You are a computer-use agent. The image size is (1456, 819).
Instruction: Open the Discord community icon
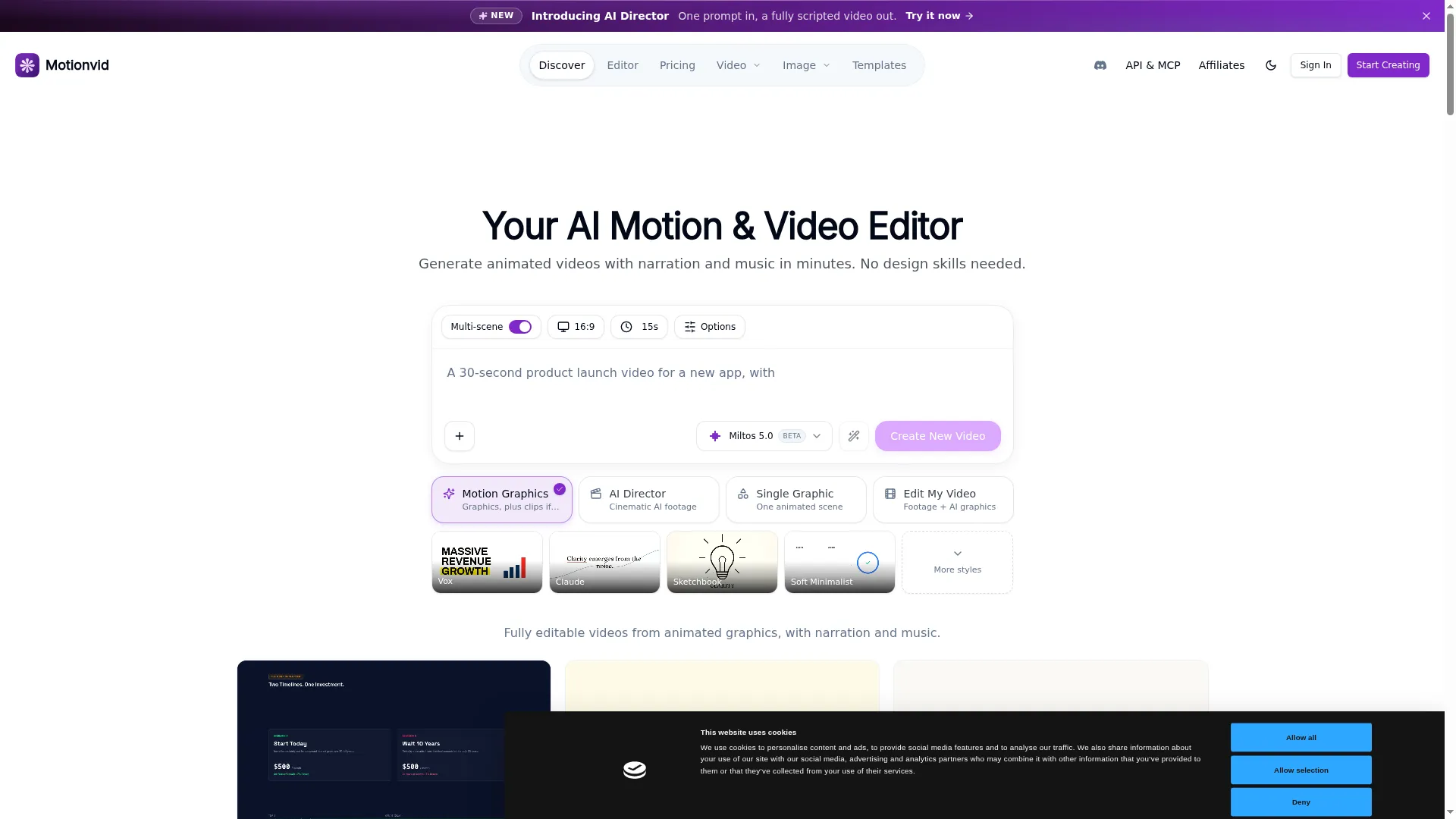1100,65
